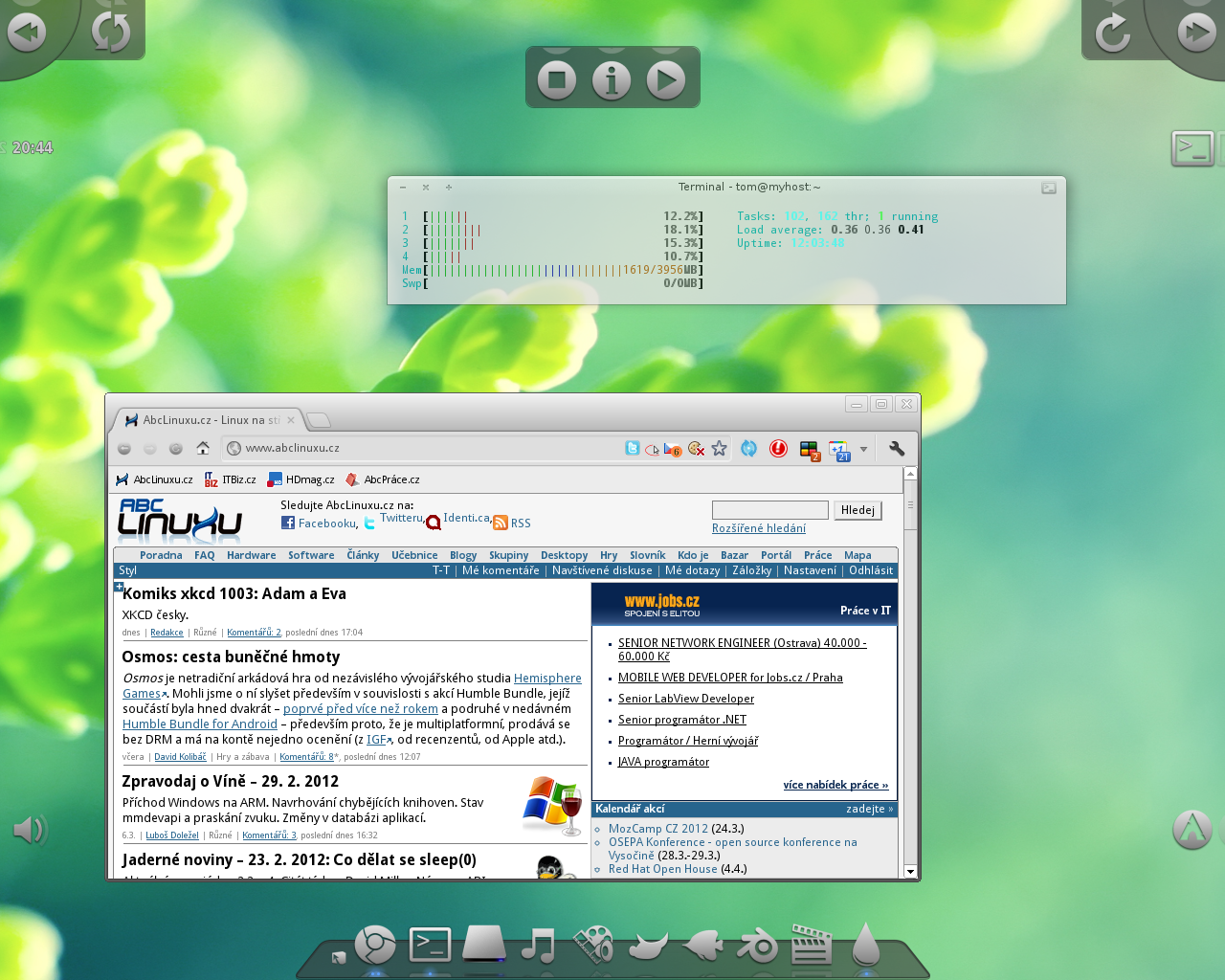Open the calendar +1 extension with badge 21

click(x=839, y=450)
